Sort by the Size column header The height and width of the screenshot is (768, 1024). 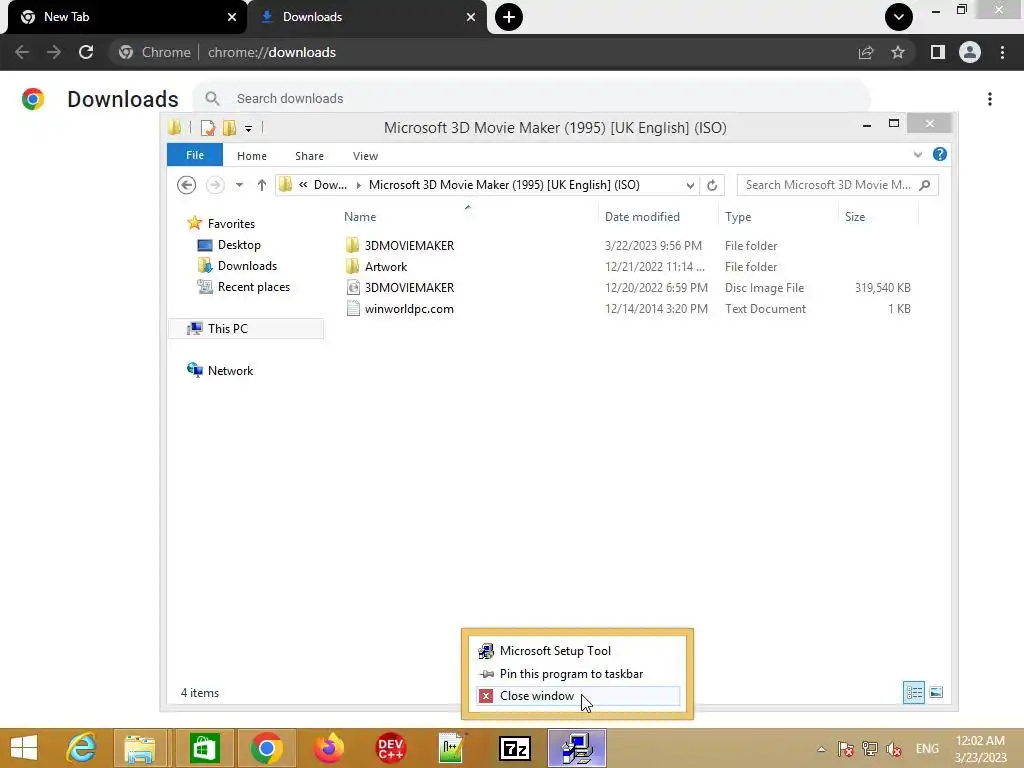pos(855,217)
